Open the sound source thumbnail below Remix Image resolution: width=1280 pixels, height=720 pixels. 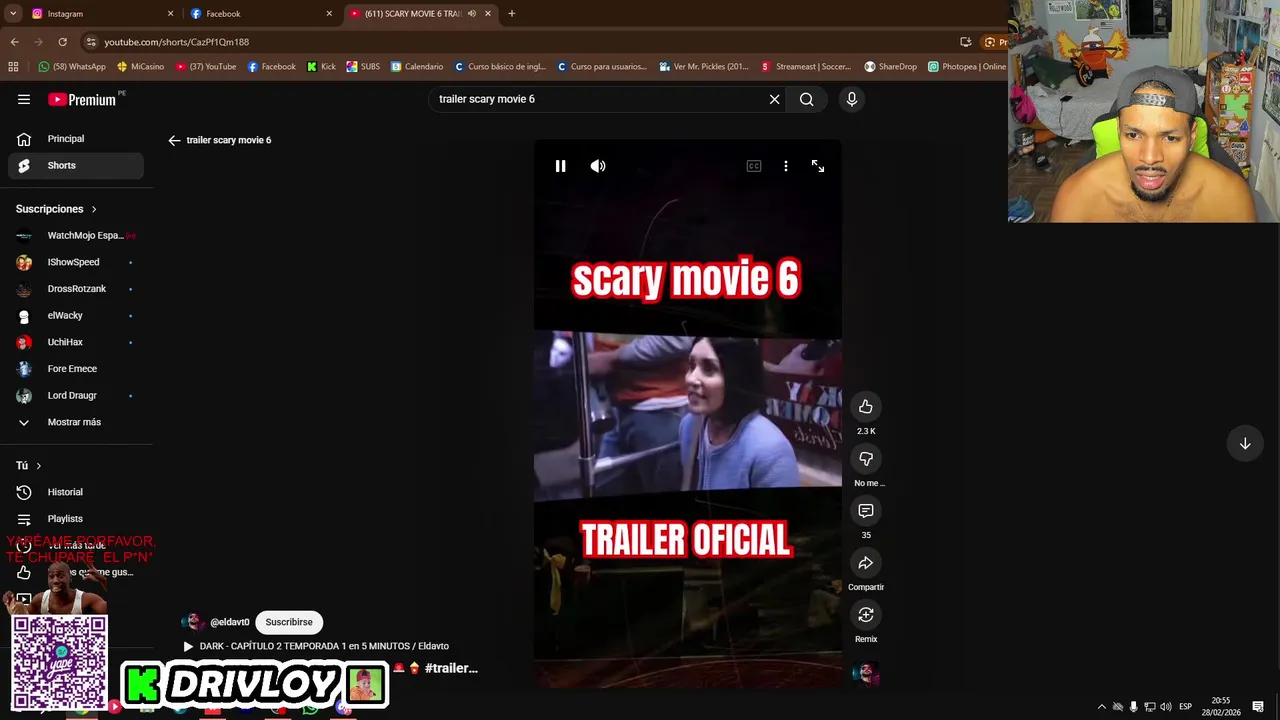point(866,673)
